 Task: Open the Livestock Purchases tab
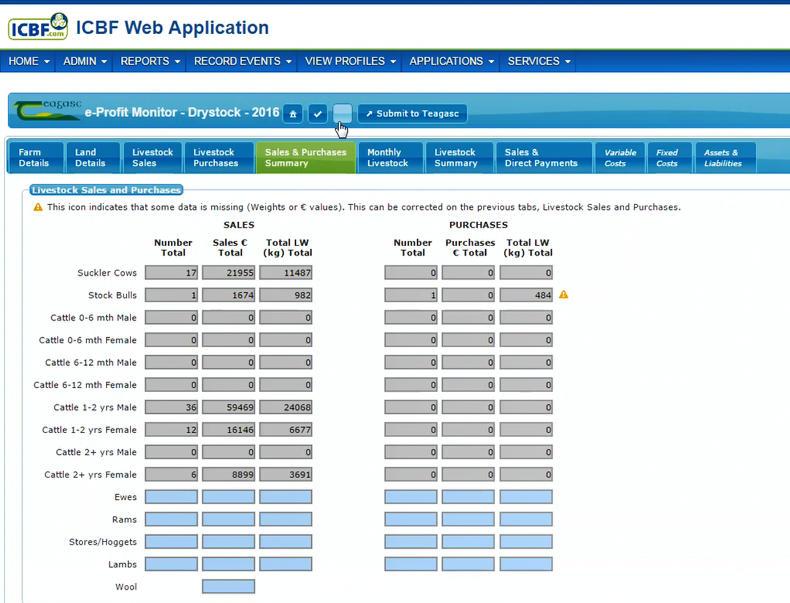215,158
